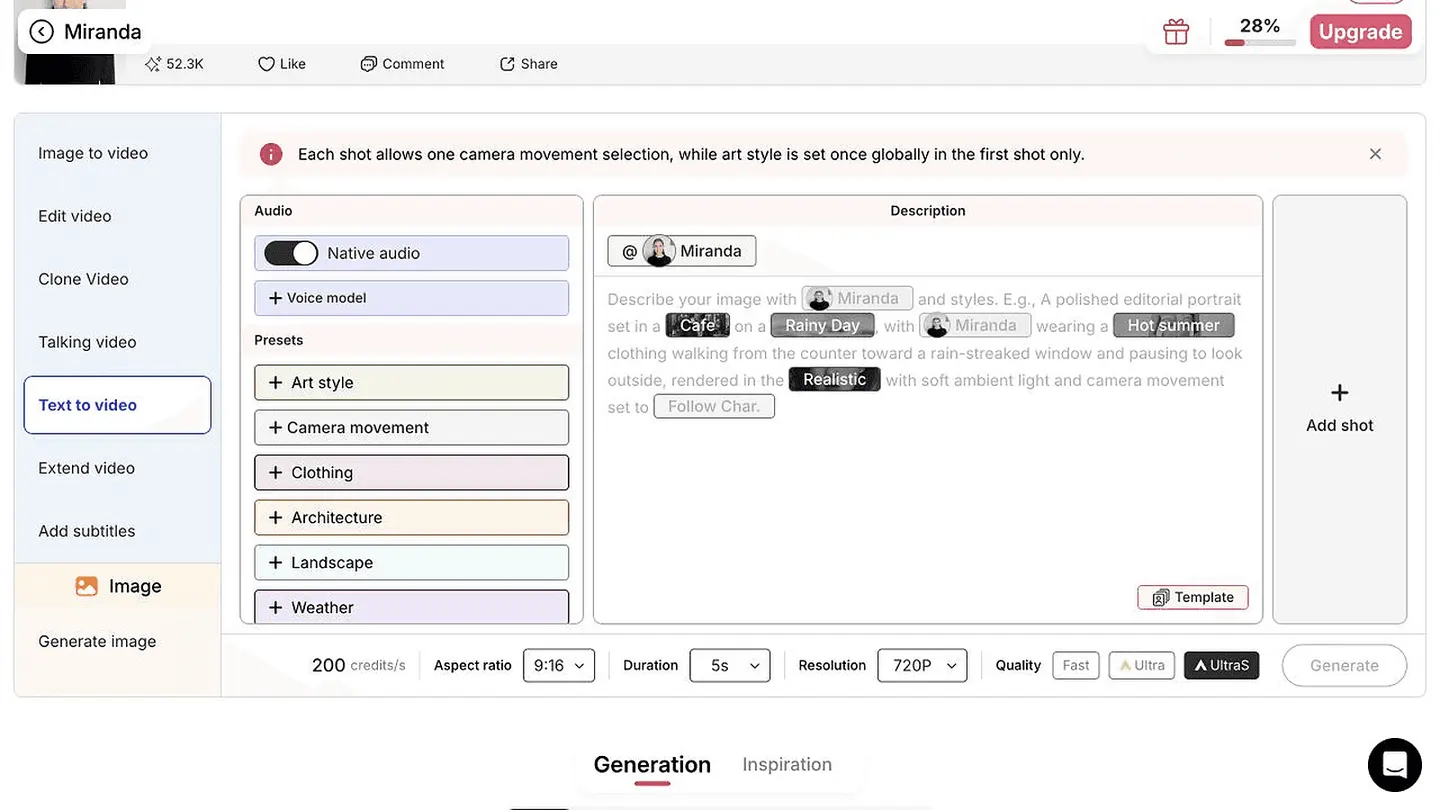Open Clone Video mode
The height and width of the screenshot is (810, 1440).
(83, 279)
